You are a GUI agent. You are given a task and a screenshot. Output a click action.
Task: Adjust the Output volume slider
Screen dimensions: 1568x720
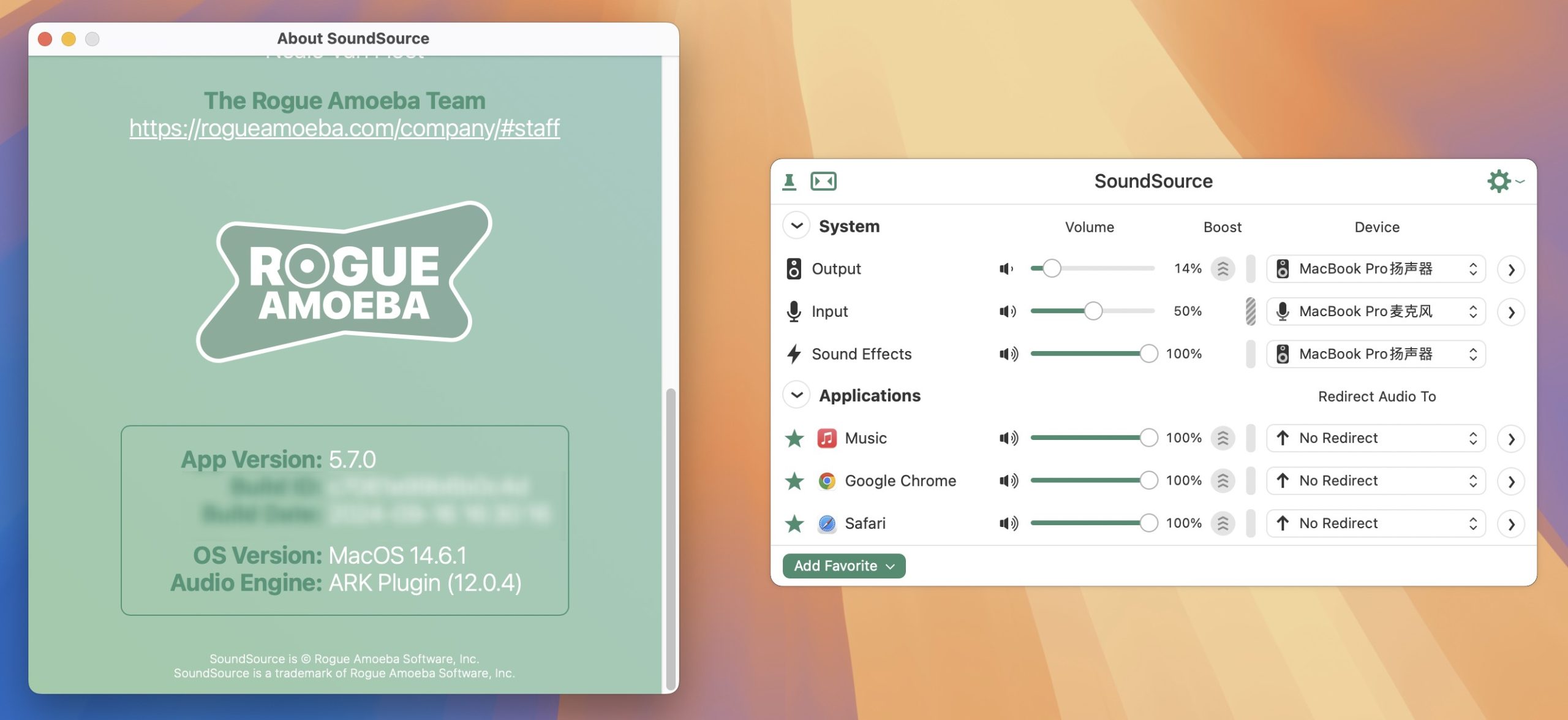pyautogui.click(x=1093, y=268)
